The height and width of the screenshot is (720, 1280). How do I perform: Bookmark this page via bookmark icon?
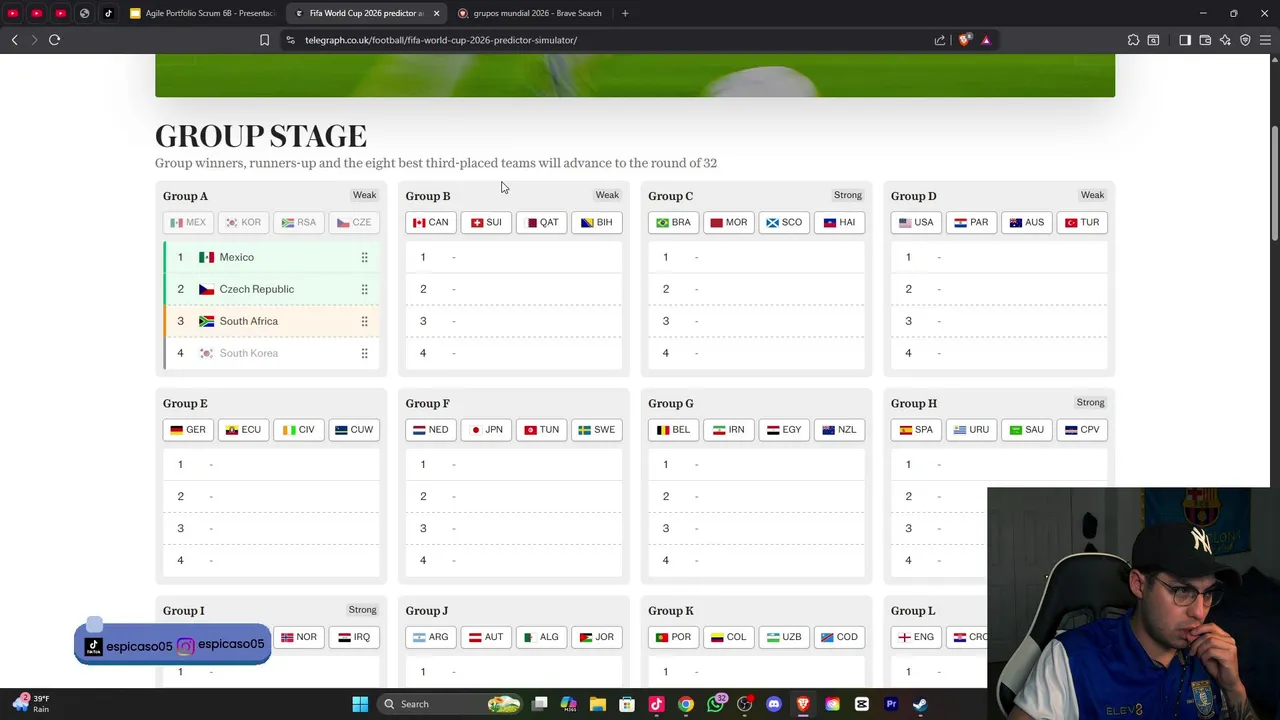[264, 40]
